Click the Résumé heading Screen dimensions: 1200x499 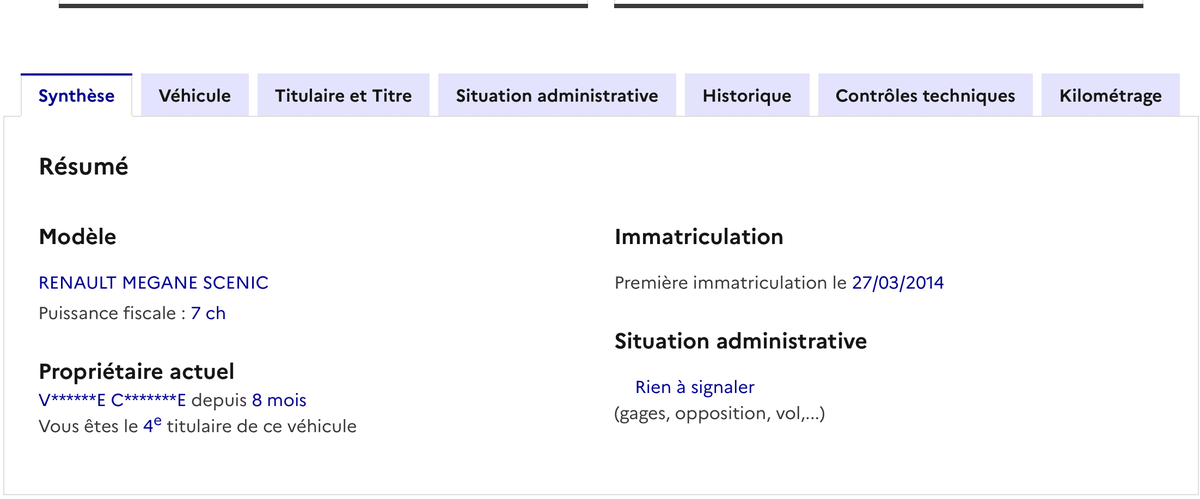(x=83, y=167)
